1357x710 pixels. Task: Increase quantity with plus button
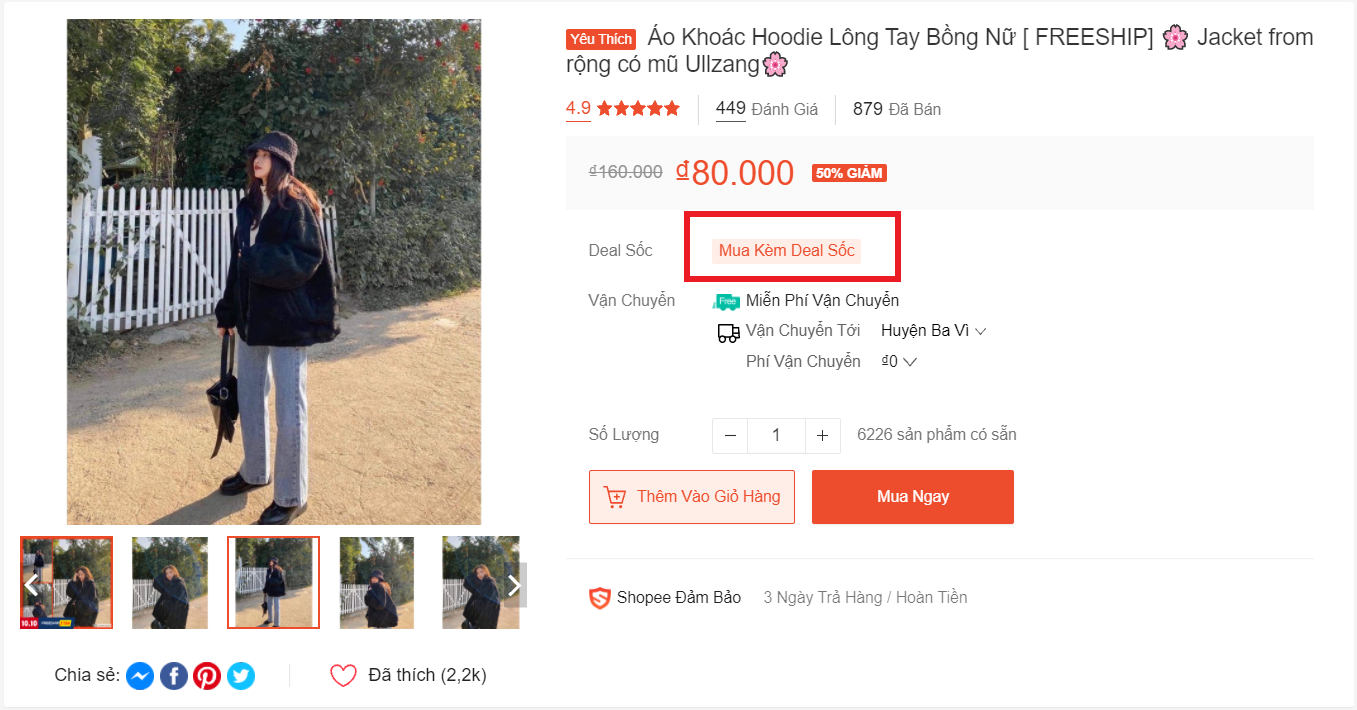(x=822, y=436)
